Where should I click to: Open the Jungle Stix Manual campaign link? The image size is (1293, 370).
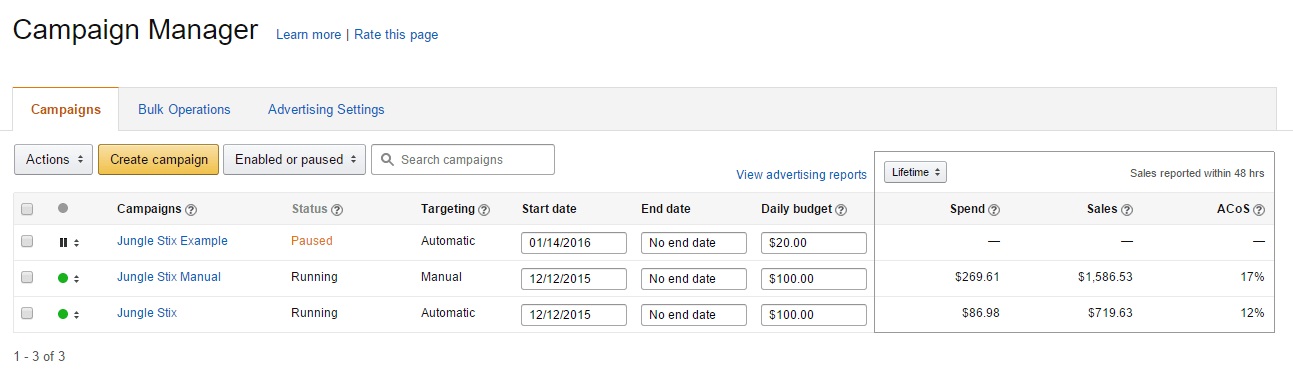pyautogui.click(x=169, y=277)
